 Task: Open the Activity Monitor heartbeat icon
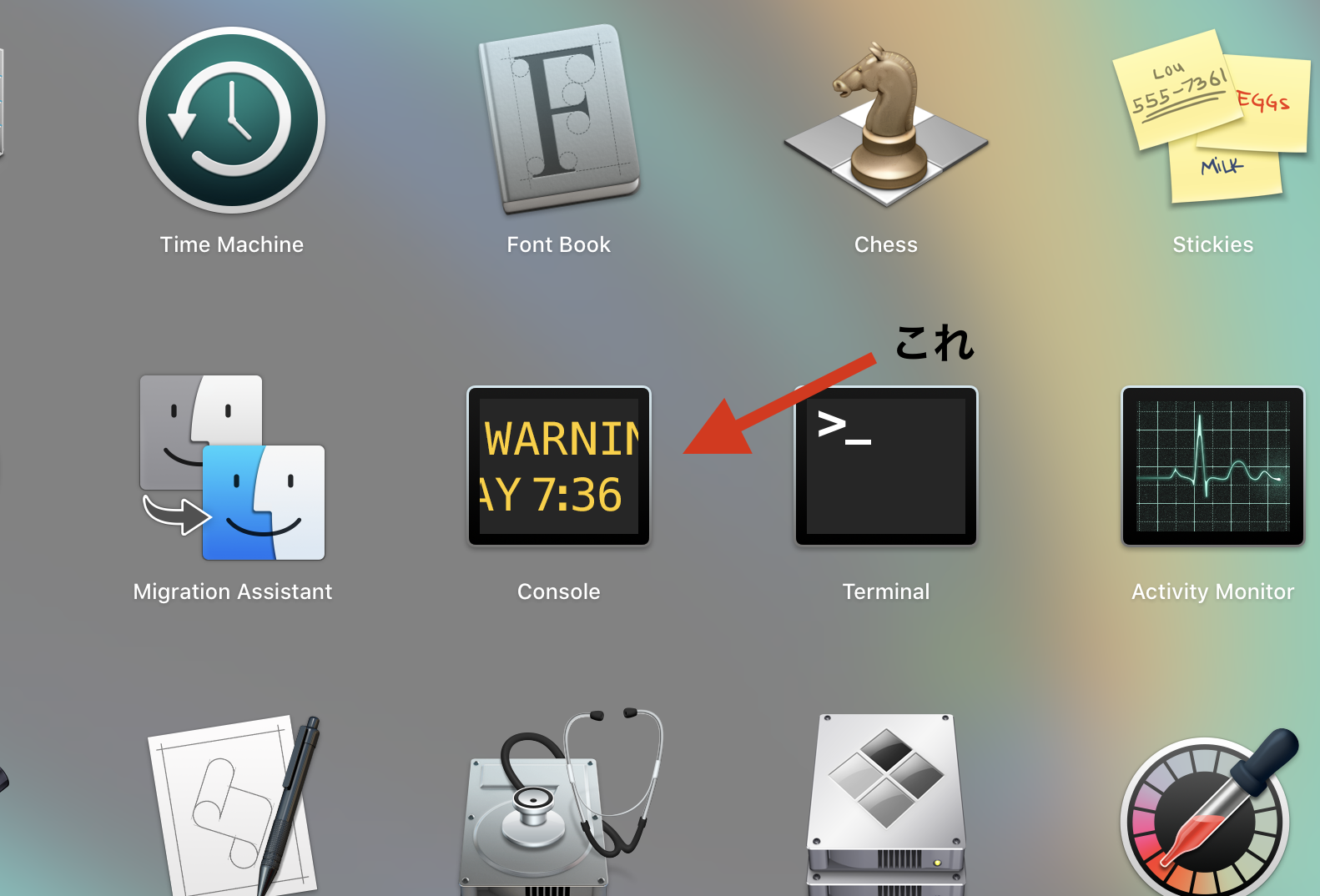(1213, 466)
